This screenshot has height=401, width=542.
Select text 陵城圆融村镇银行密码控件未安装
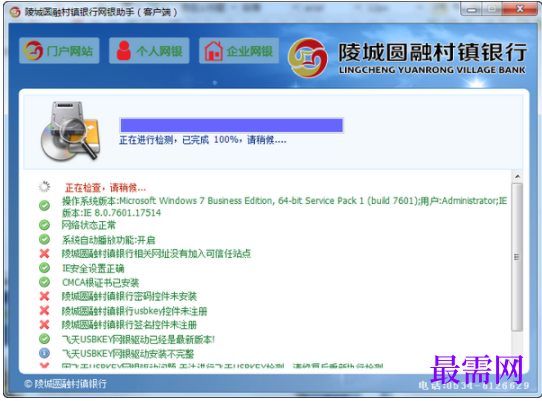tap(129, 297)
